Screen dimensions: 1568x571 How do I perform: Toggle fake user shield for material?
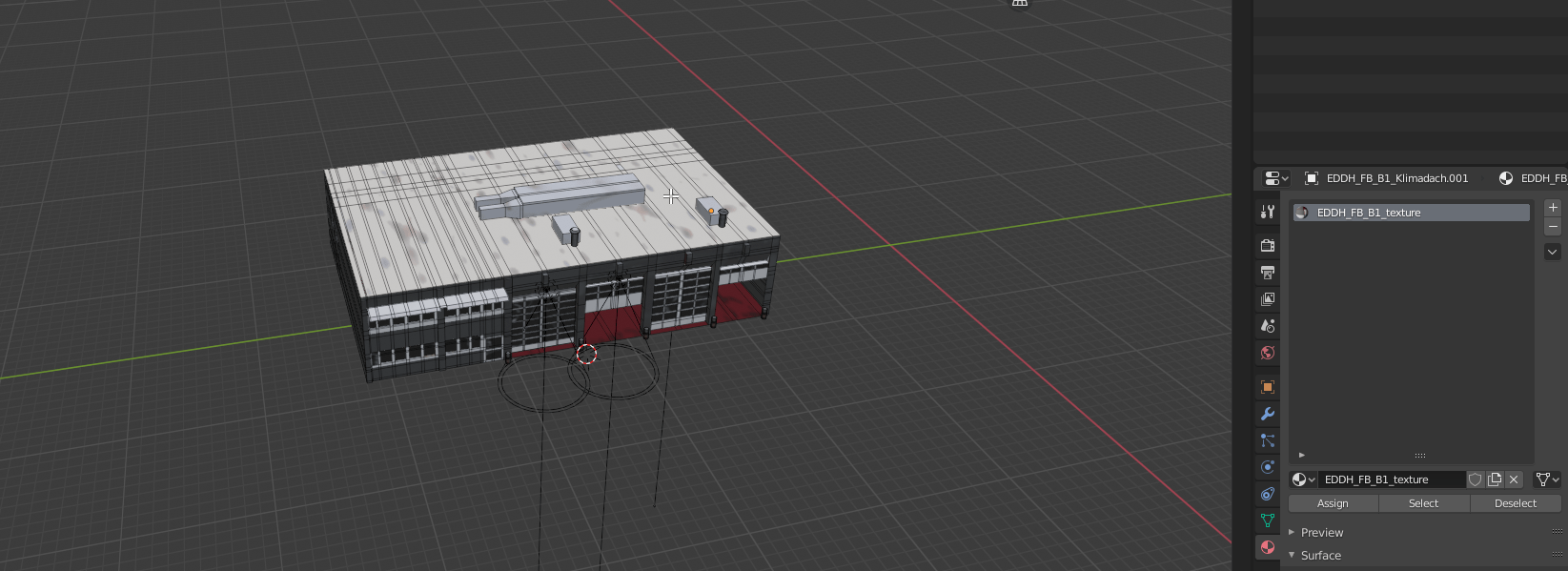(1476, 479)
